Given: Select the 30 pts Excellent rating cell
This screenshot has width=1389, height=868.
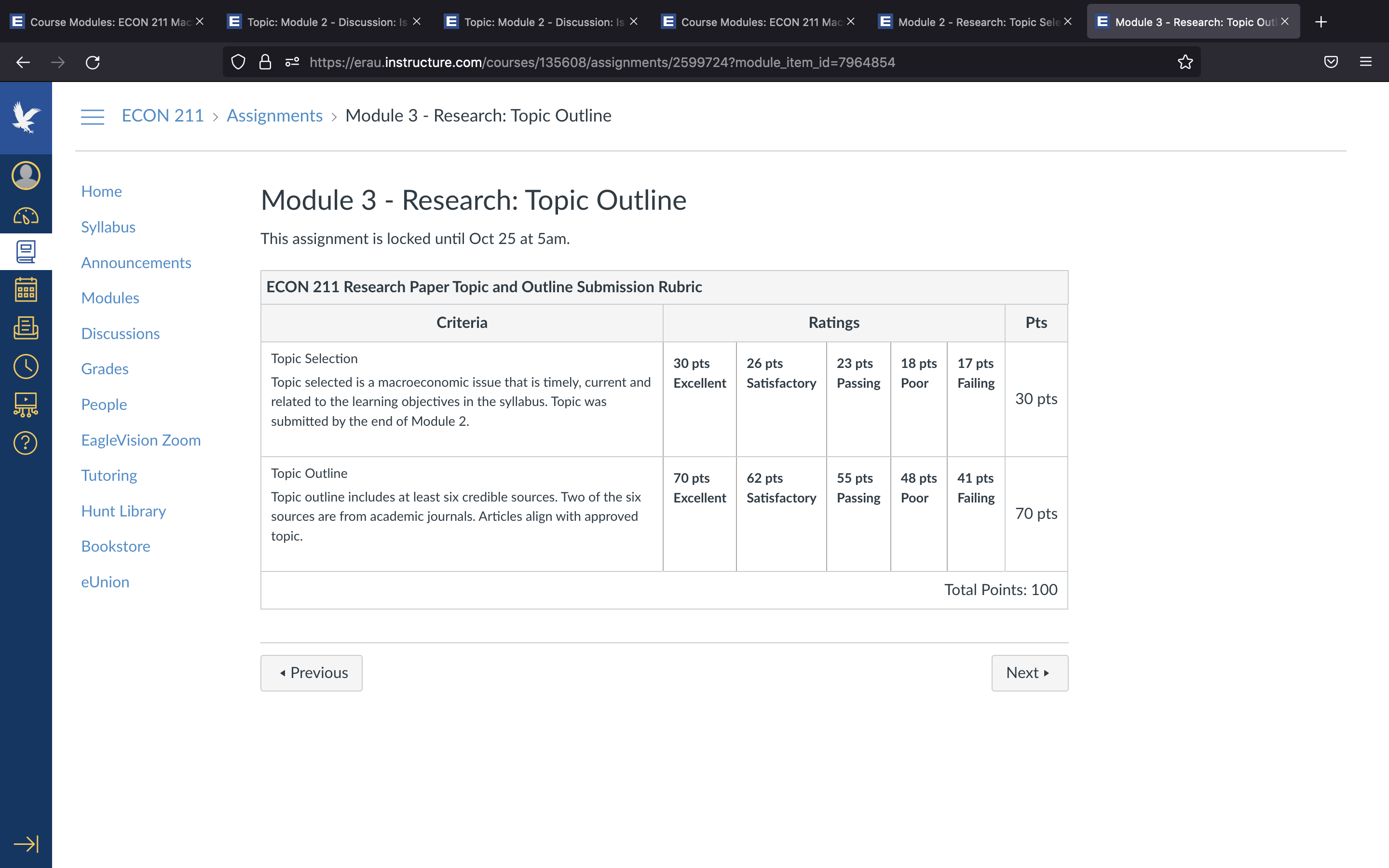Looking at the screenshot, I should point(700,400).
